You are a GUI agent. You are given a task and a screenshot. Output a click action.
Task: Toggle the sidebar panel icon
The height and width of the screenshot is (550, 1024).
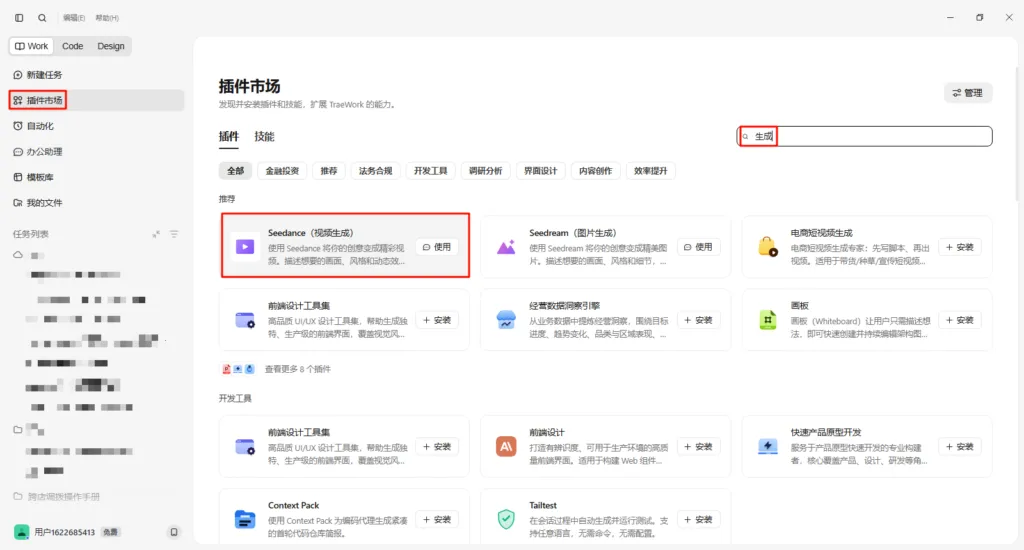coord(19,18)
